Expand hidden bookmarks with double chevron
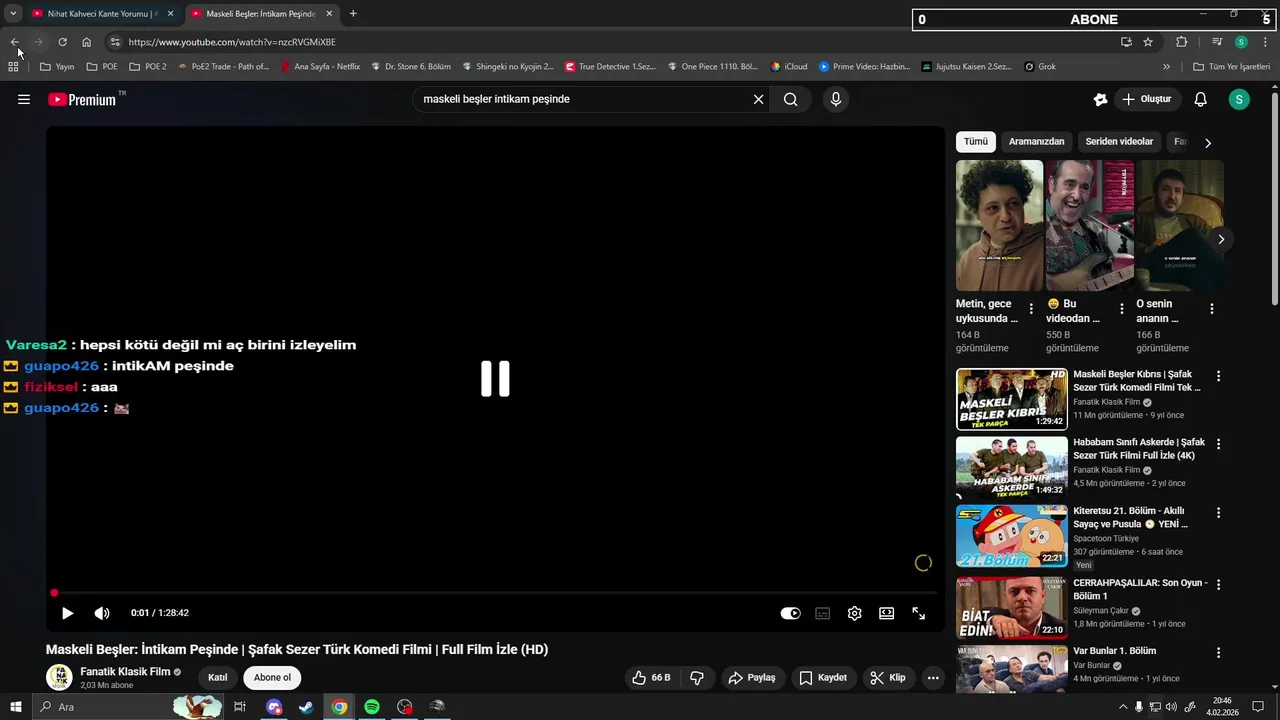The width and height of the screenshot is (1280, 720). pos(1166,67)
